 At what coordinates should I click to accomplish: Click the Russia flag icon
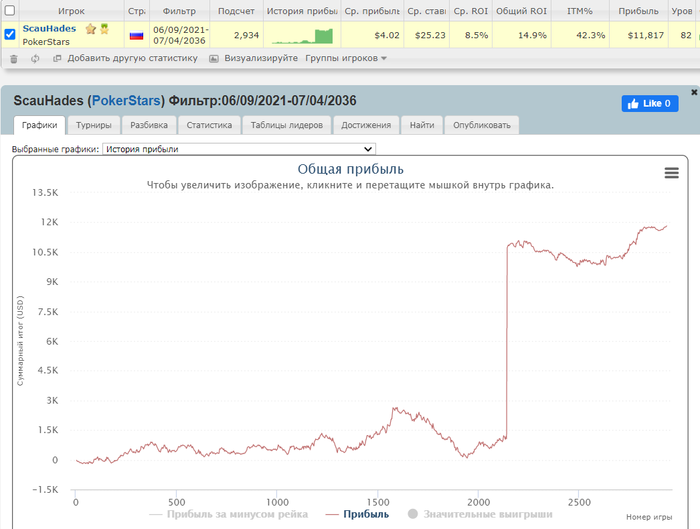click(136, 35)
